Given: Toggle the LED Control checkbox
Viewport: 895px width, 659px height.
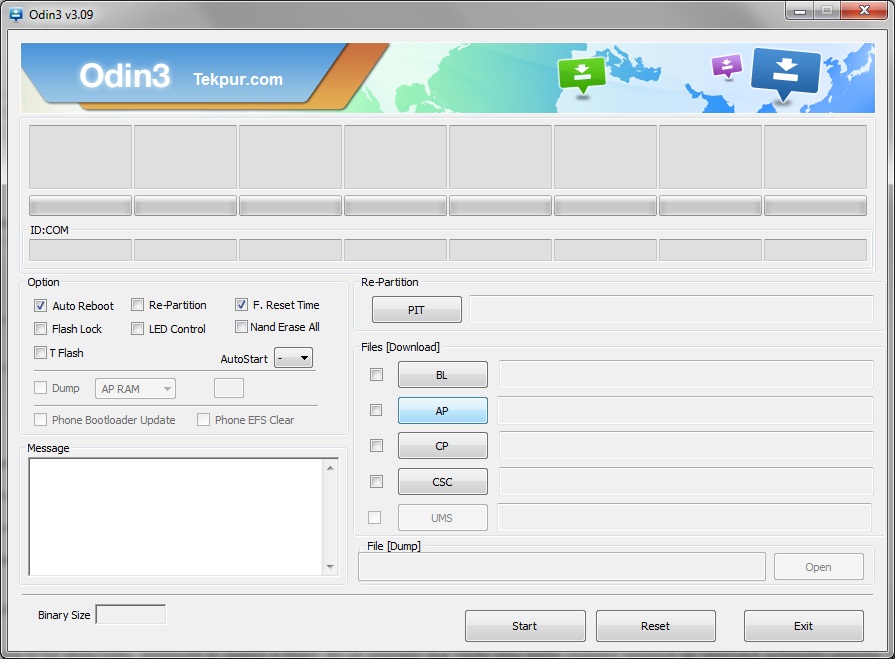Looking at the screenshot, I should [137, 329].
